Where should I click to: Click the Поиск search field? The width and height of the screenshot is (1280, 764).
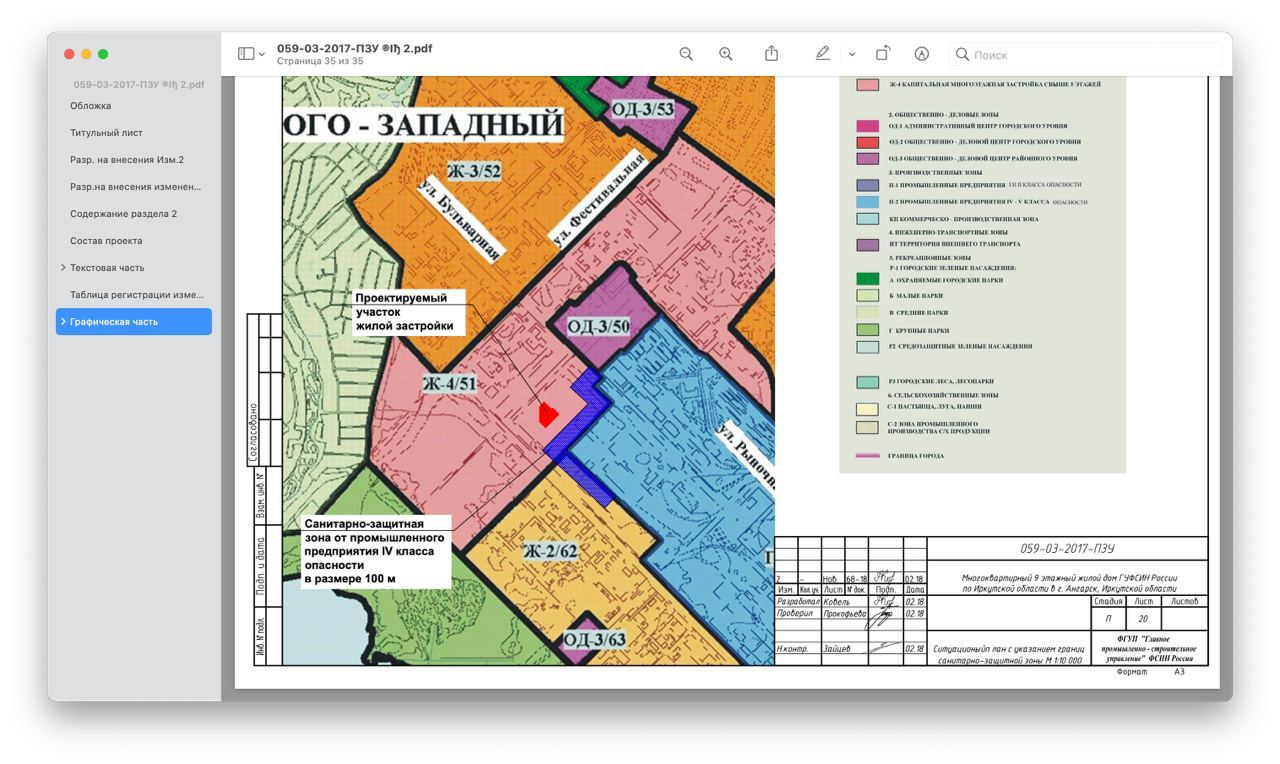pos(1085,54)
